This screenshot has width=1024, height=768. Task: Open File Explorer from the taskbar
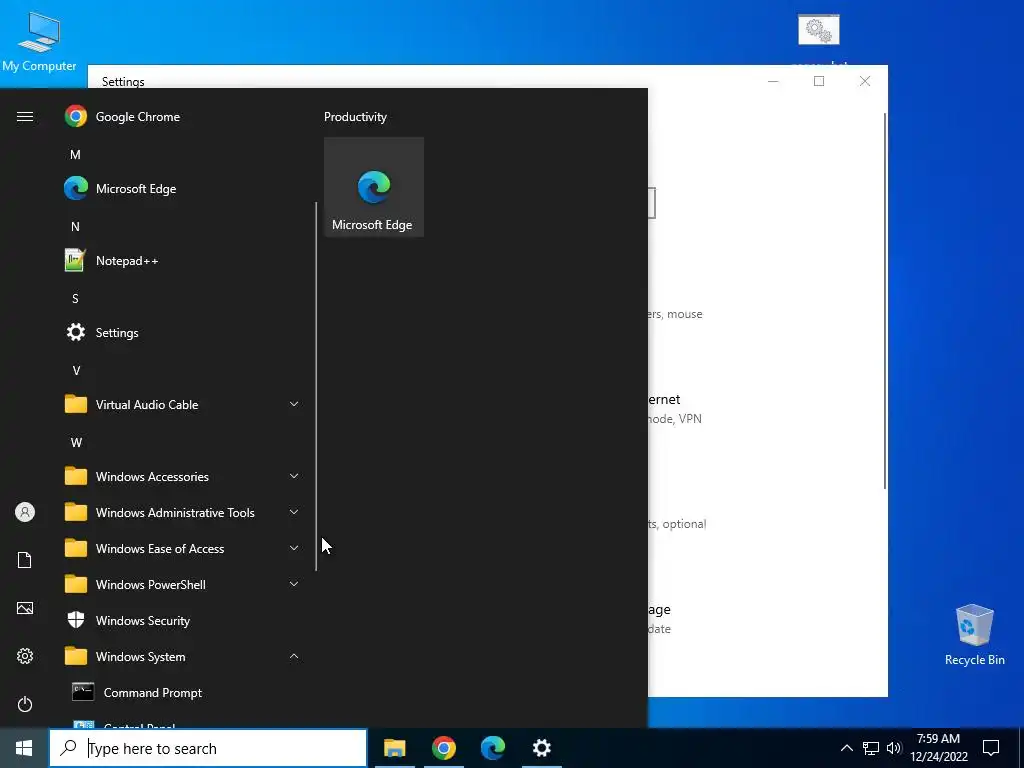[x=394, y=748]
